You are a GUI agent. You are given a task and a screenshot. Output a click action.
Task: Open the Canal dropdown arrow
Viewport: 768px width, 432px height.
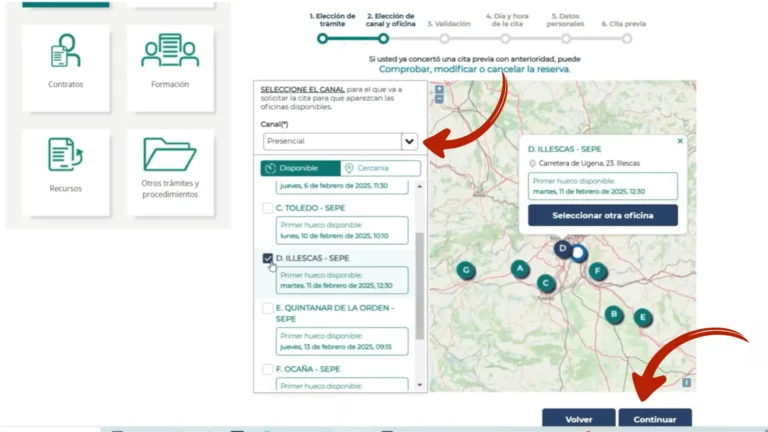(409, 142)
